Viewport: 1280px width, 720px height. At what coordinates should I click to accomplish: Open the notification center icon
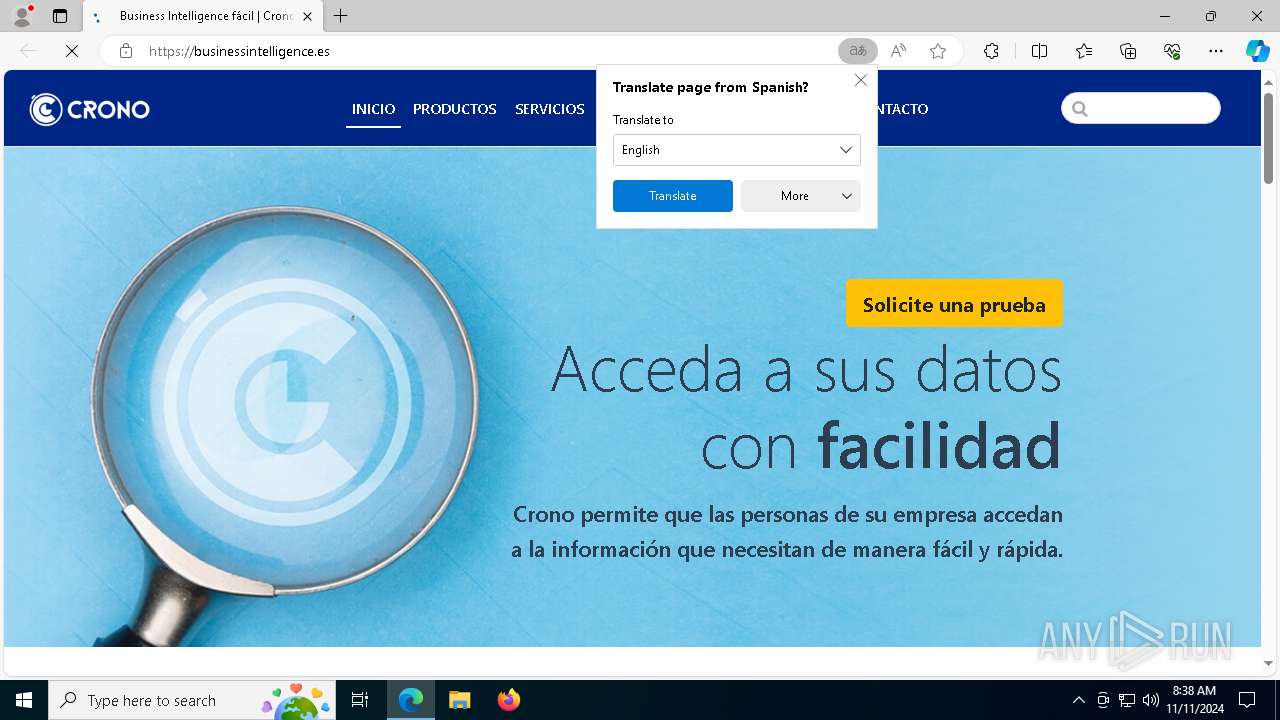tap(1247, 700)
